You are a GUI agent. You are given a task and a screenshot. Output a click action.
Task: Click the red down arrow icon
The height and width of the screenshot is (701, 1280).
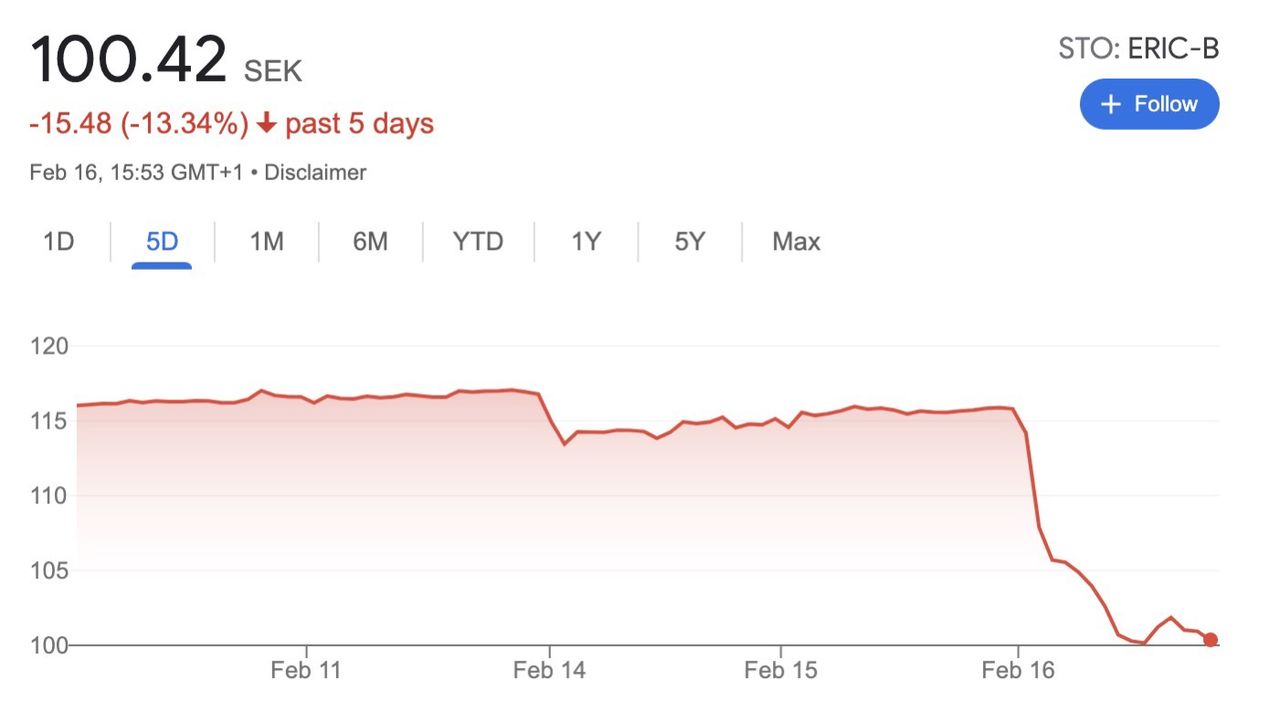266,124
